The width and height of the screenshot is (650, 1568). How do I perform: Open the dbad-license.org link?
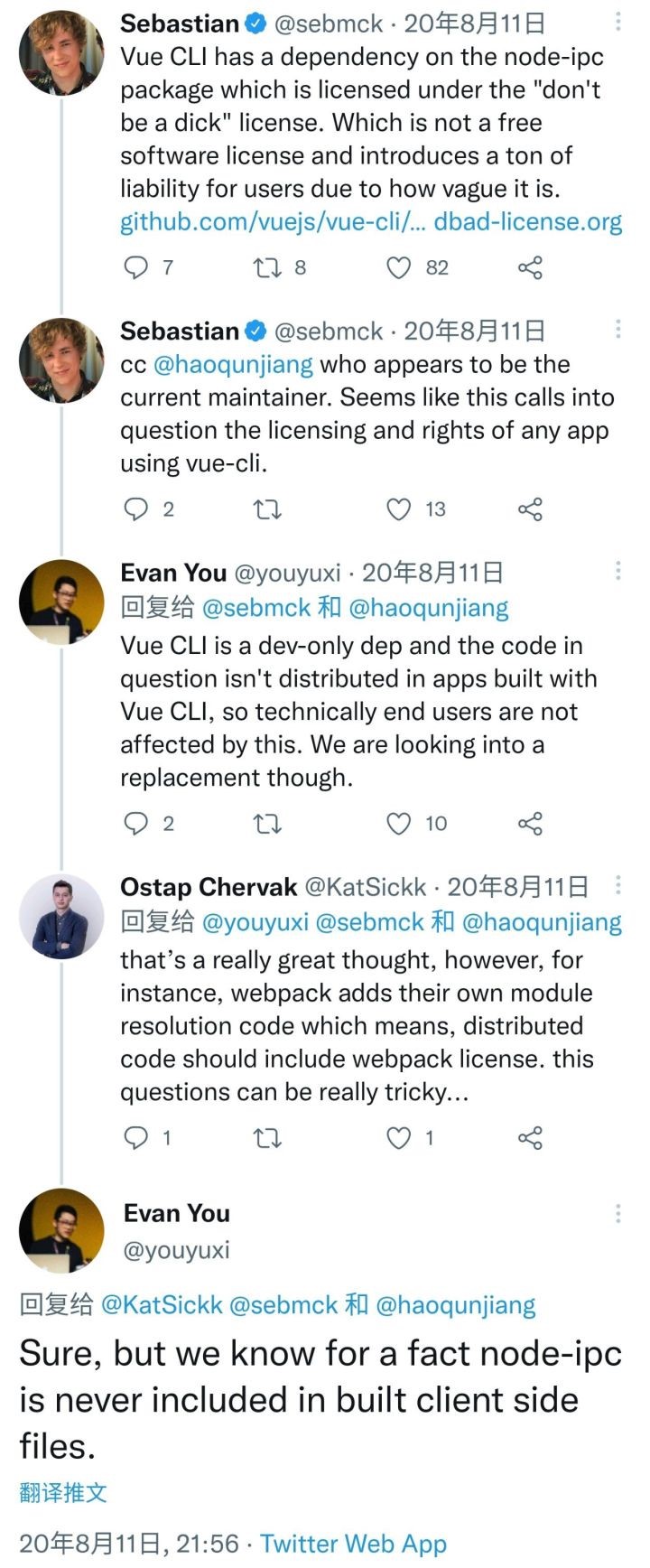point(528,221)
